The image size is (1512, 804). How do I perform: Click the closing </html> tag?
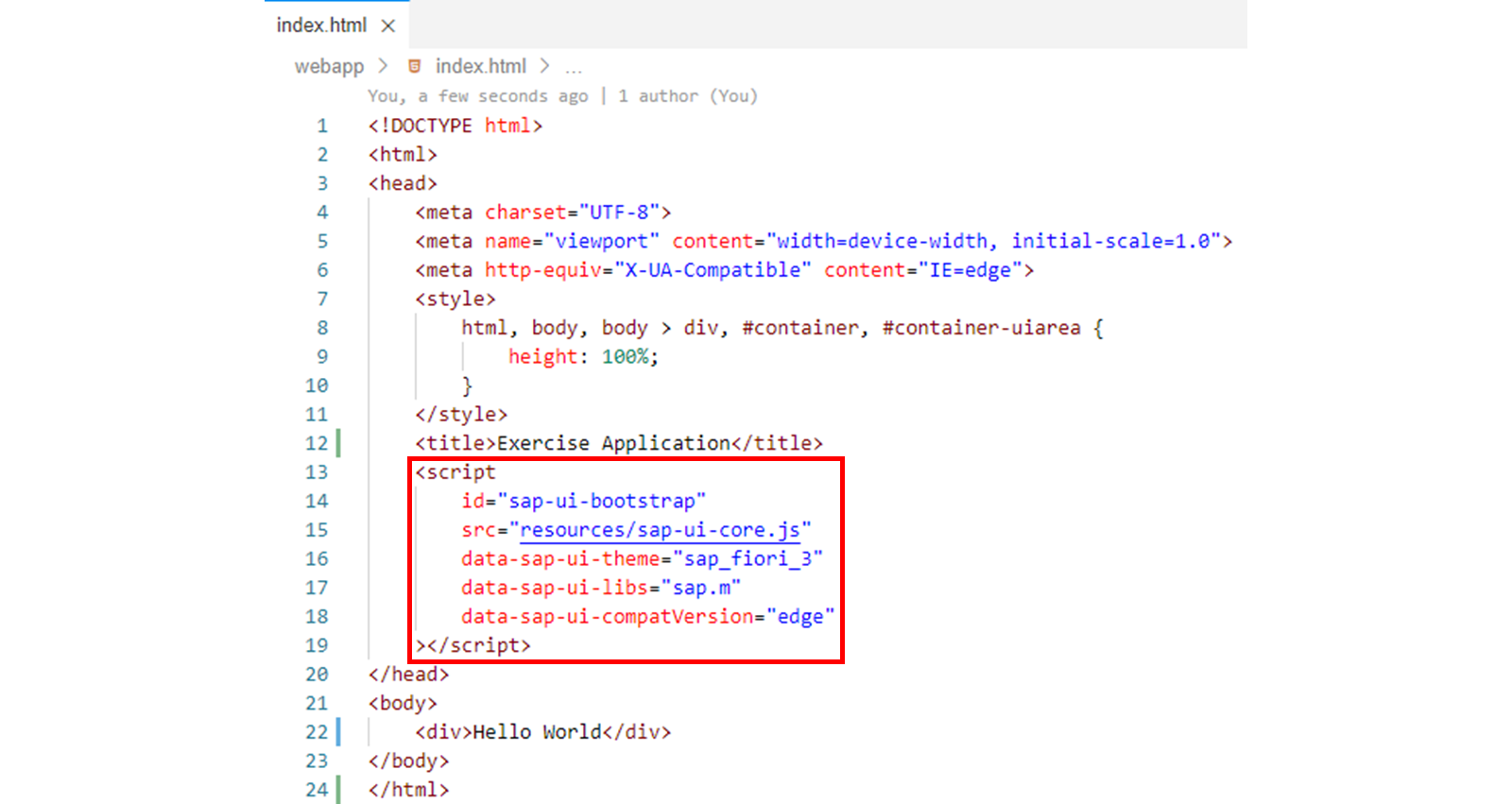tap(408, 790)
